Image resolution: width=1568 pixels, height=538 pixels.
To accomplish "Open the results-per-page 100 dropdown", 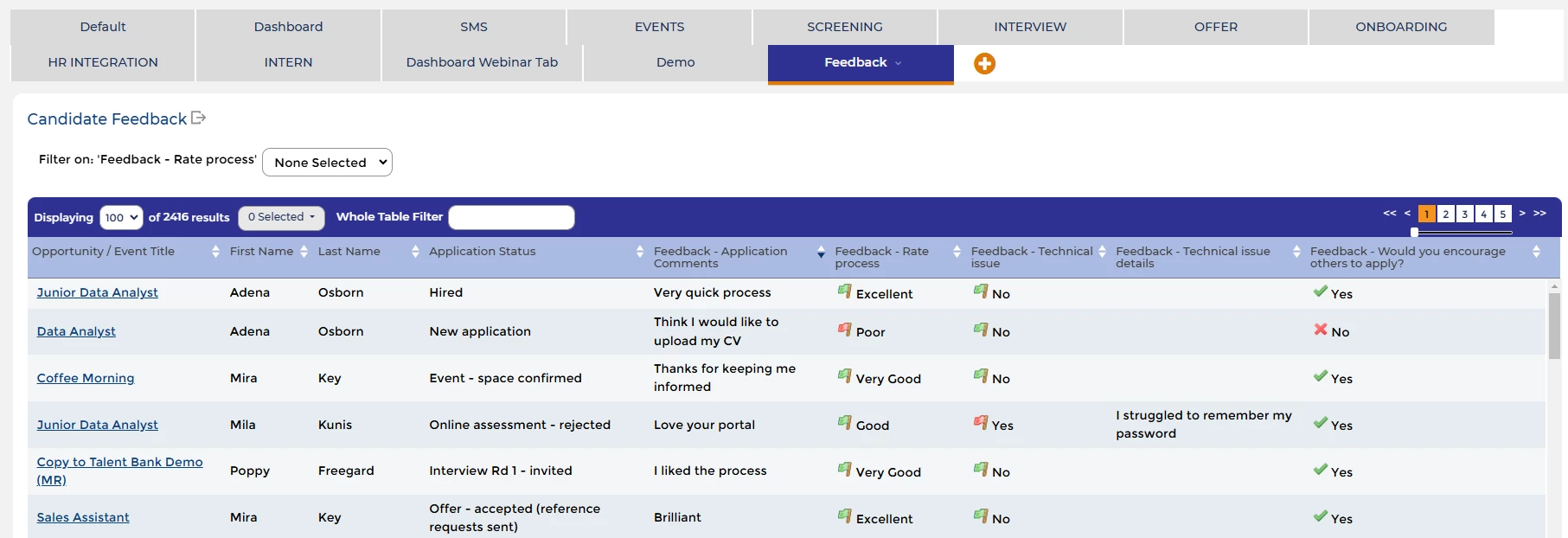I will point(121,217).
